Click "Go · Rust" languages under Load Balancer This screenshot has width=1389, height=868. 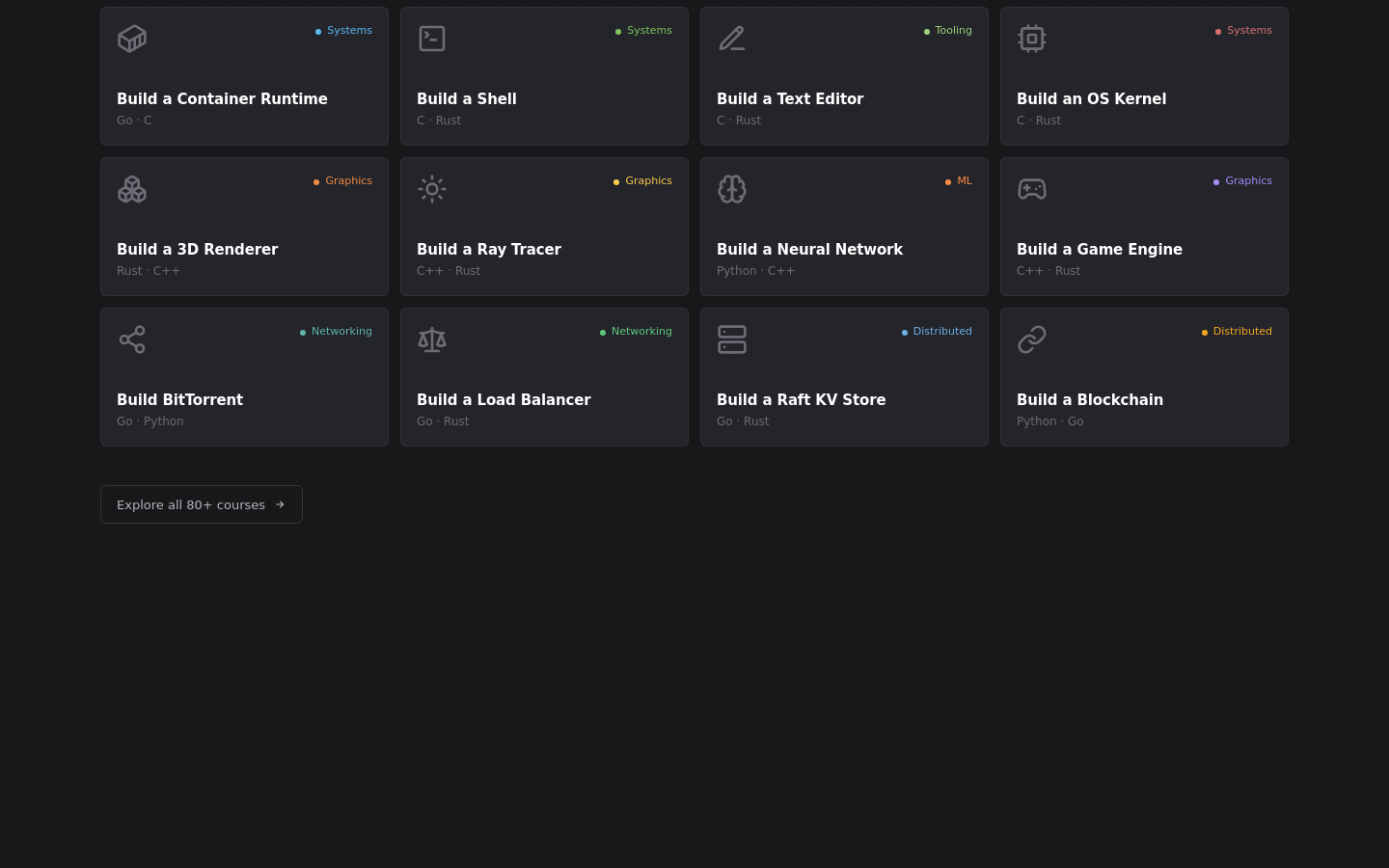pos(443,421)
